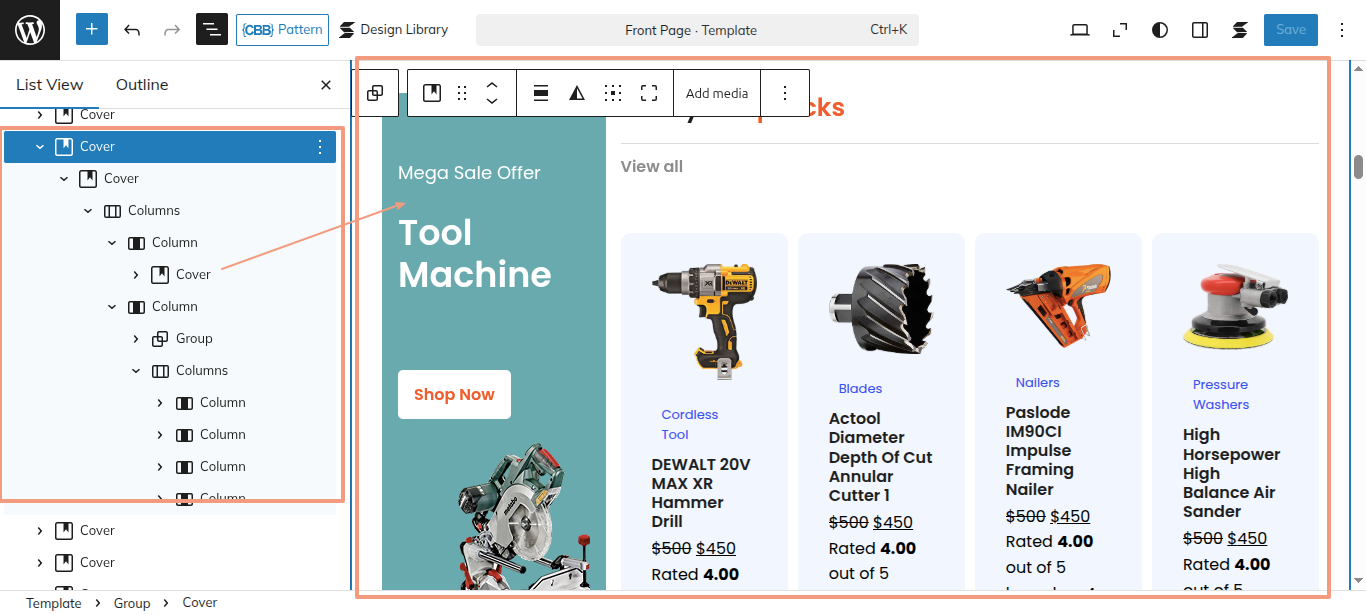This screenshot has width=1366, height=615.
Task: Click Group in the breadcrumb bar
Action: click(132, 603)
